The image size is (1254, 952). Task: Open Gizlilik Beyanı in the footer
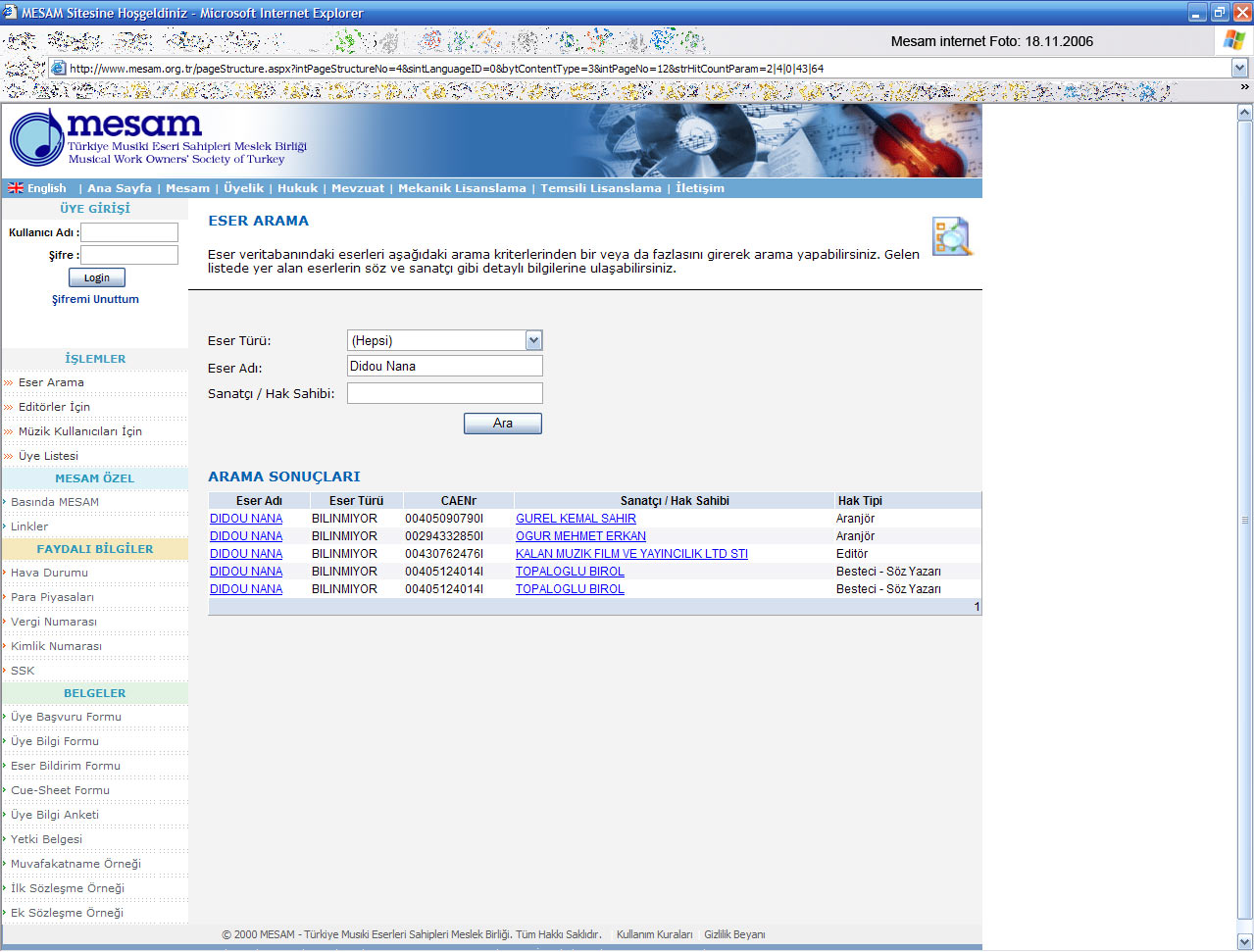[734, 934]
